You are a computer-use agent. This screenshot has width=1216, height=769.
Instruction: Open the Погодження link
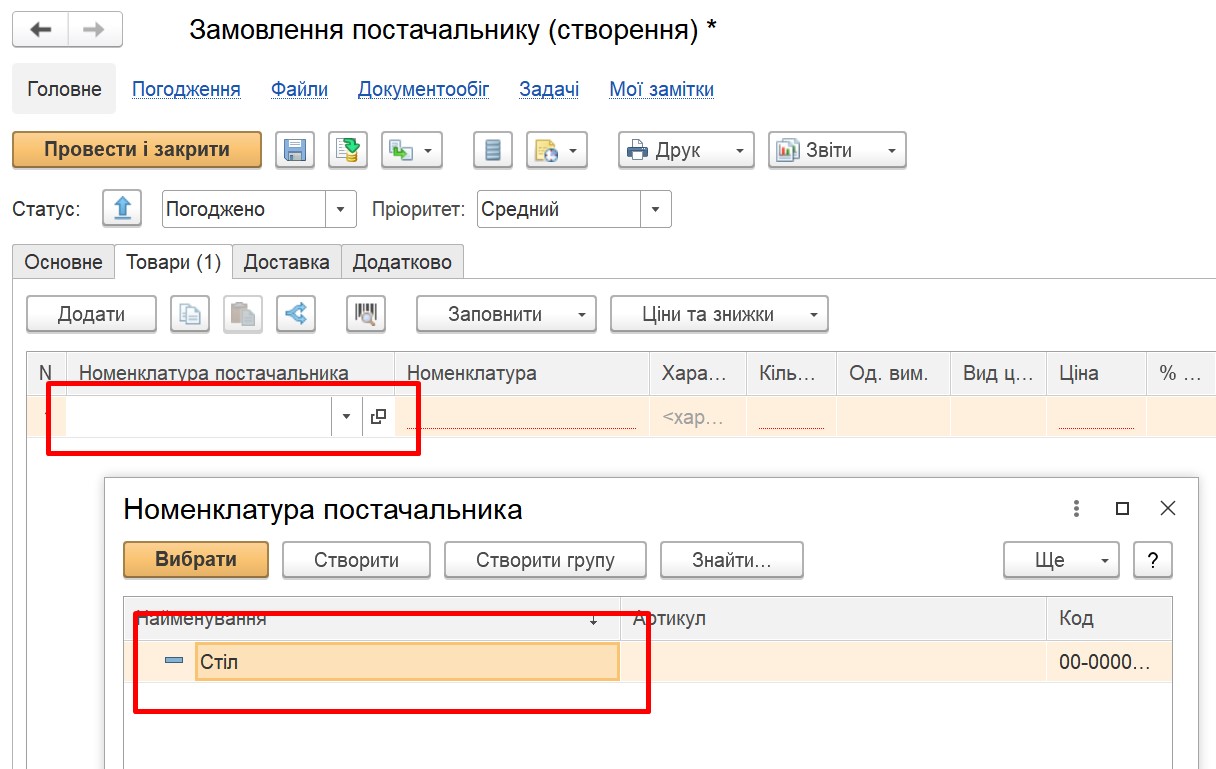[186, 89]
